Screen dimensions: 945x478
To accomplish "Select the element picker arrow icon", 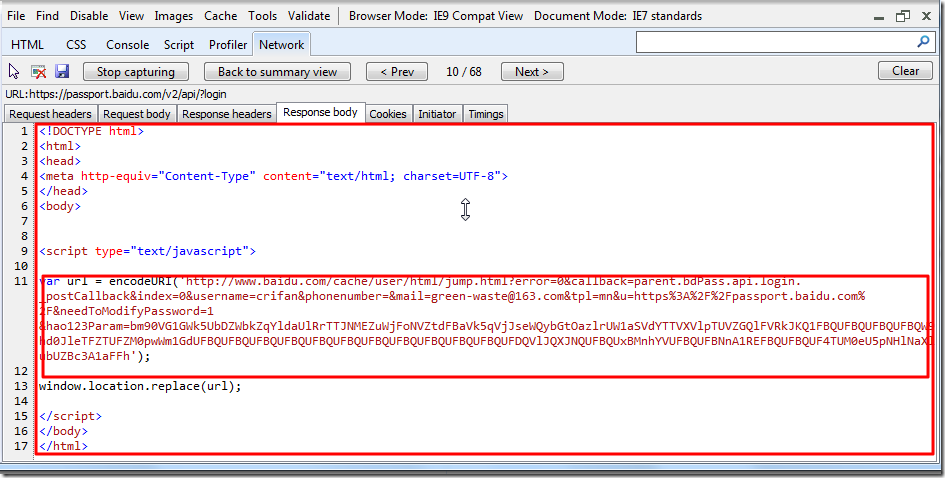I will click(14, 72).
